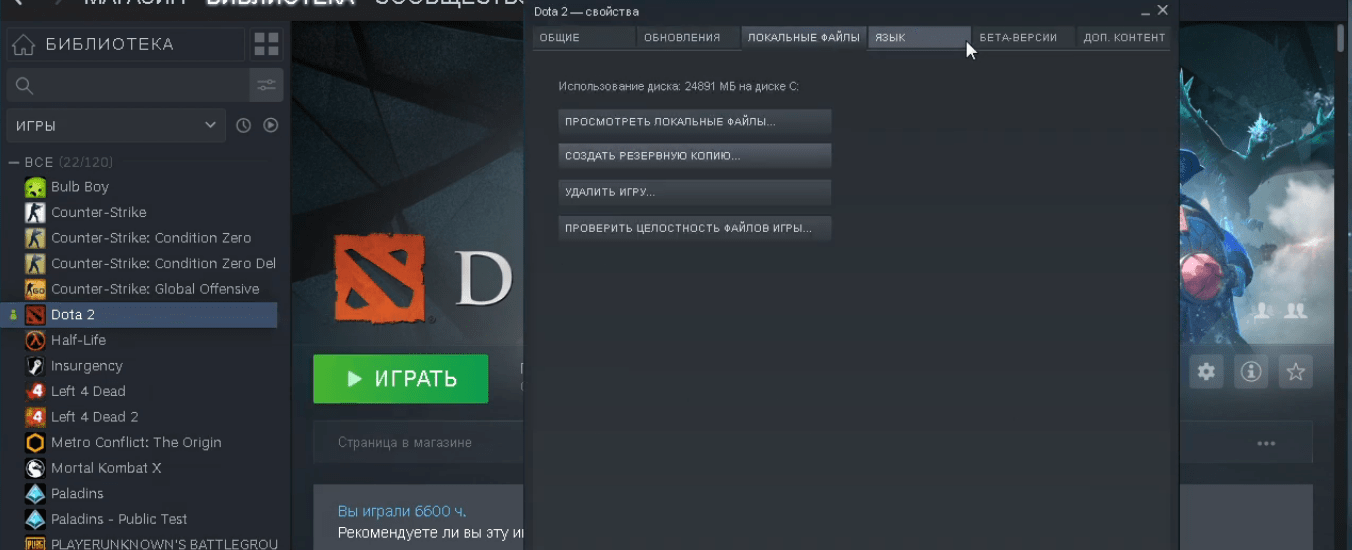The image size is (1352, 550).
Task: Switch to the ОБНОВЛЕНИЯ tab
Action: [688, 37]
